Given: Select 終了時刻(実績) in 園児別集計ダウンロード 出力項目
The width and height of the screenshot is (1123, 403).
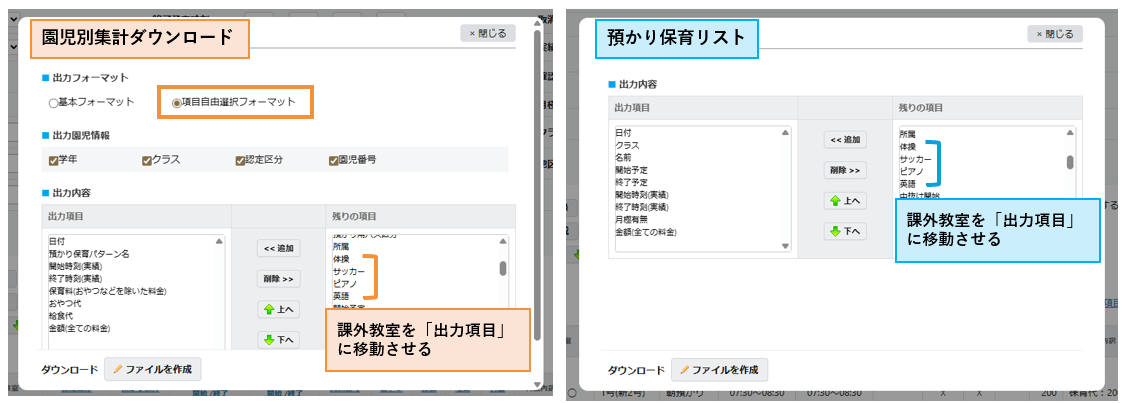Looking at the screenshot, I should pos(75,278).
